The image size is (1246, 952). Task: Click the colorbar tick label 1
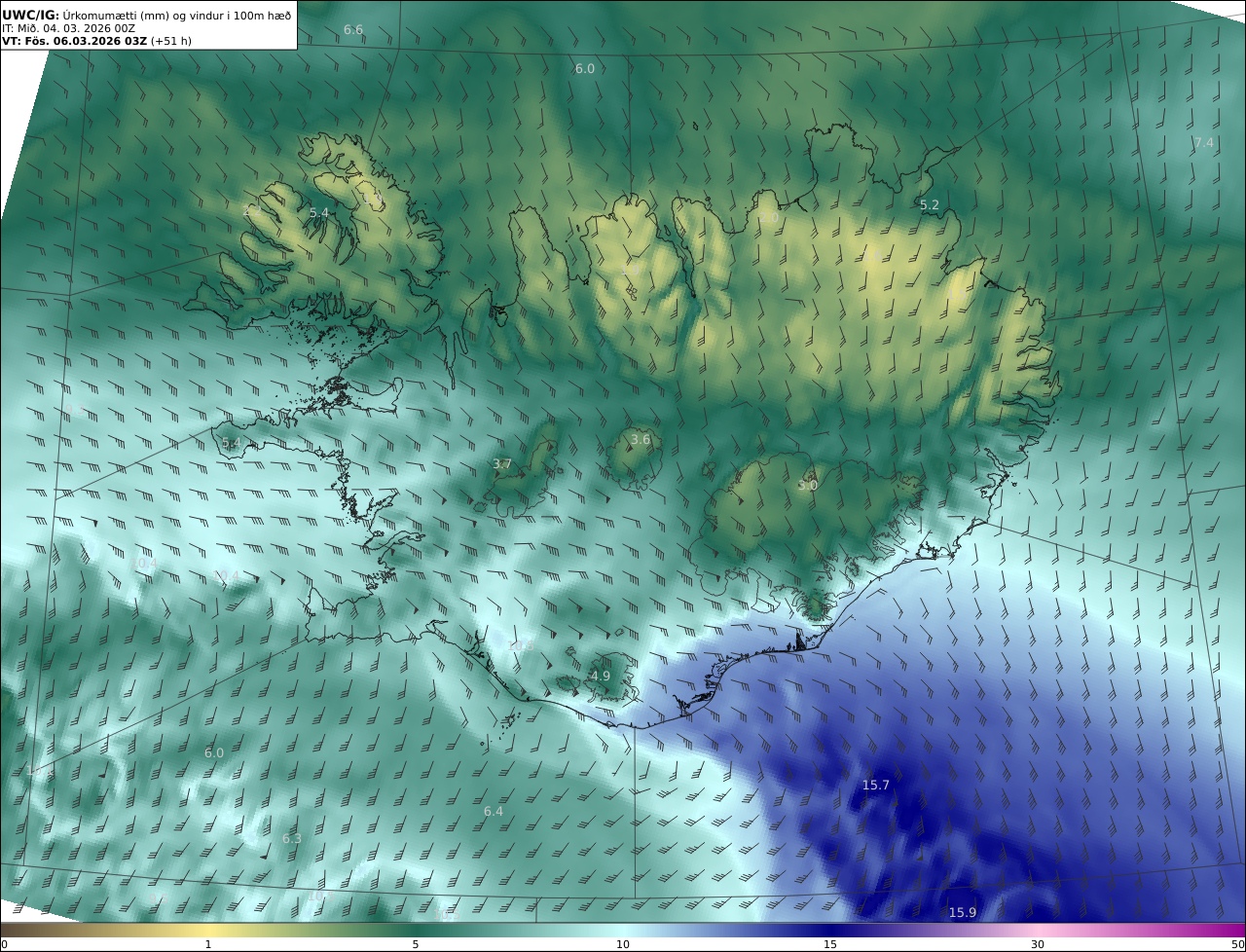click(208, 944)
